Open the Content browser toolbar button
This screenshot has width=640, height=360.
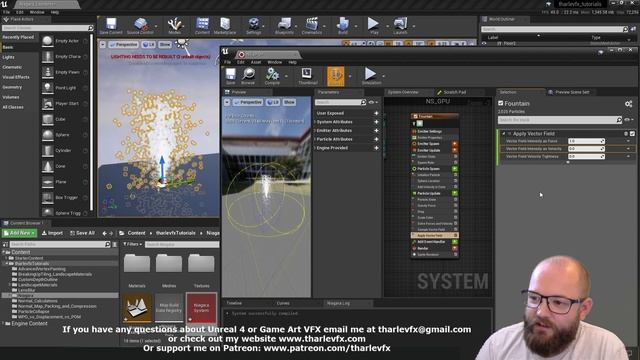pyautogui.click(x=202, y=26)
